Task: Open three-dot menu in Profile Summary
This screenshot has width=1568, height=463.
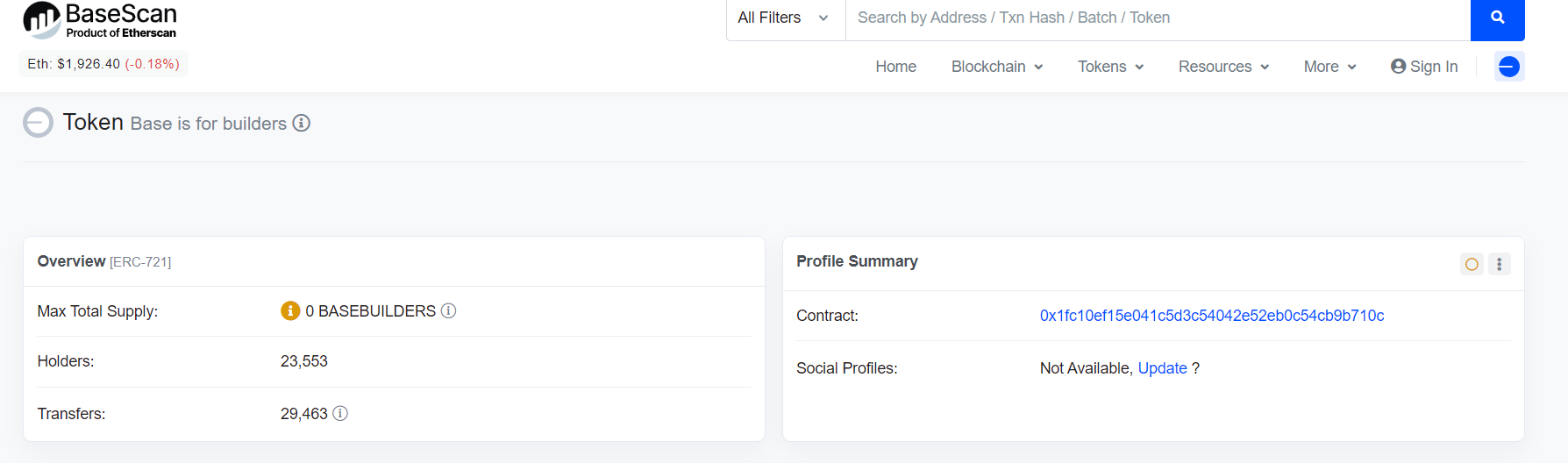Action: 1500,264
